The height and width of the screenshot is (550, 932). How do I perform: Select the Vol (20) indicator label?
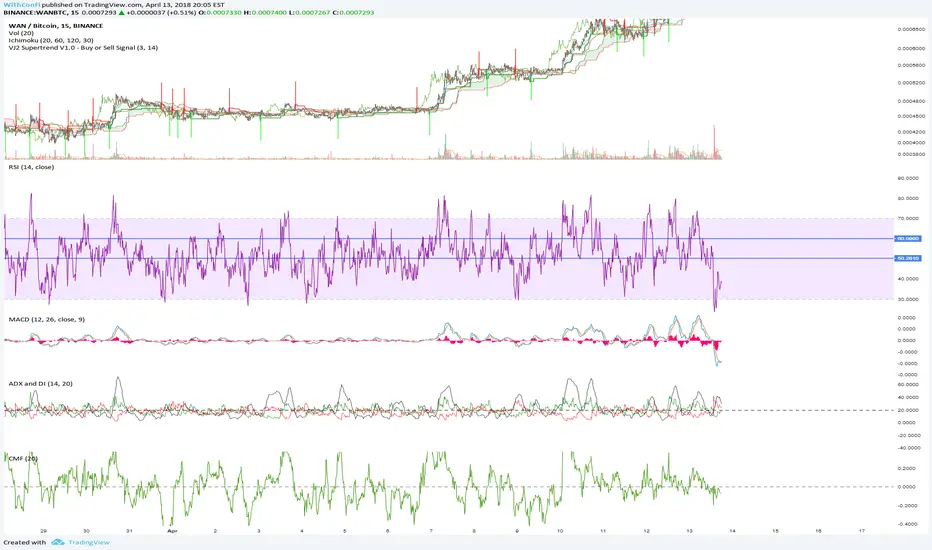coord(21,33)
